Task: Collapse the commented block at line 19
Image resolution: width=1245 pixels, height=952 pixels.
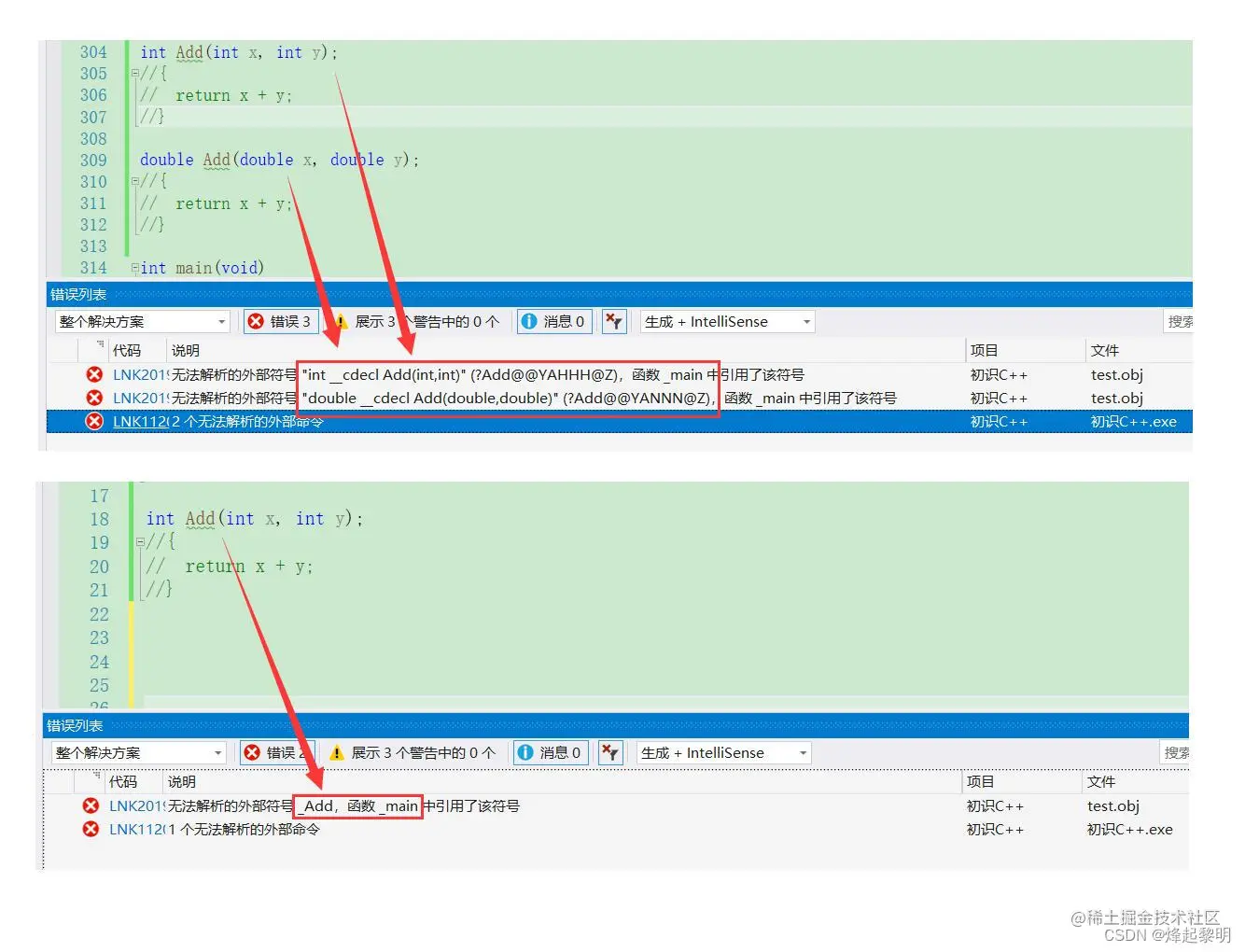Action: coord(140,542)
